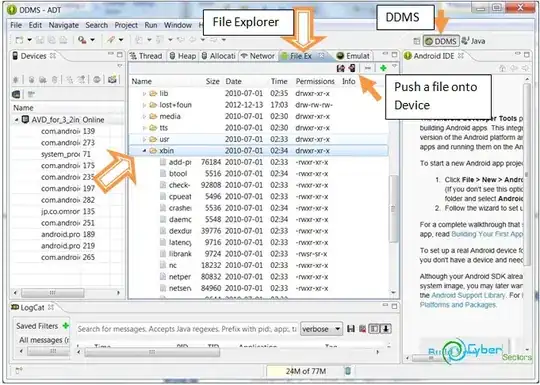Expand the lost+found folder
Viewport: 540px width, 385px height.
(x=144, y=105)
